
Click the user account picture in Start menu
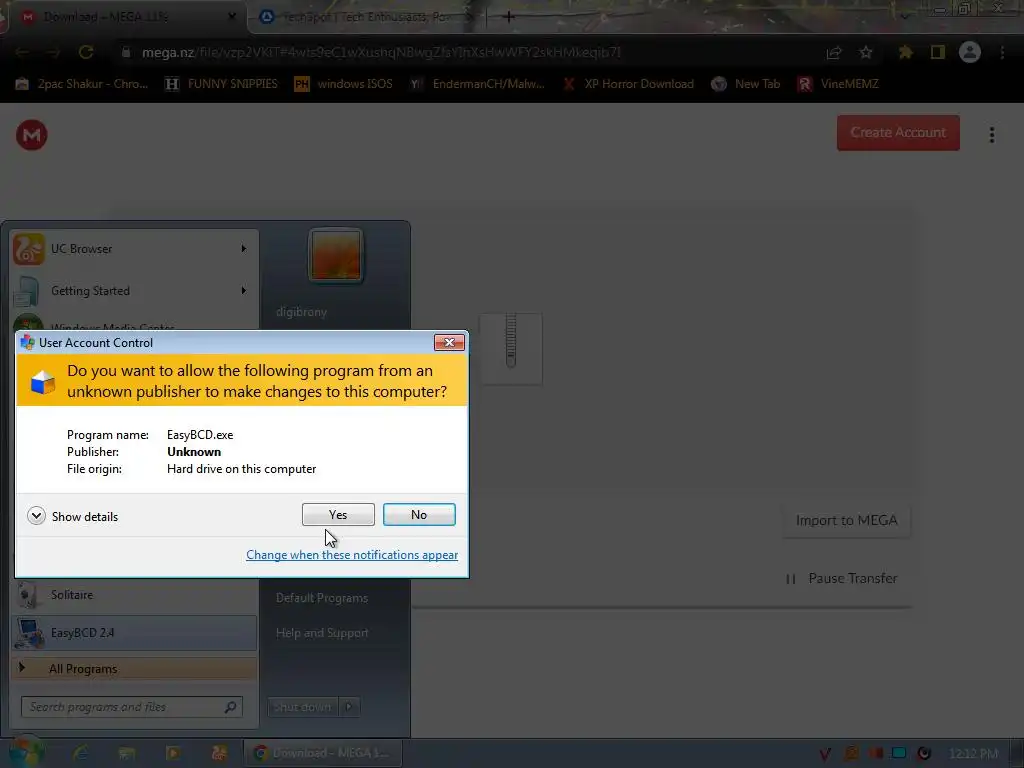click(x=336, y=256)
